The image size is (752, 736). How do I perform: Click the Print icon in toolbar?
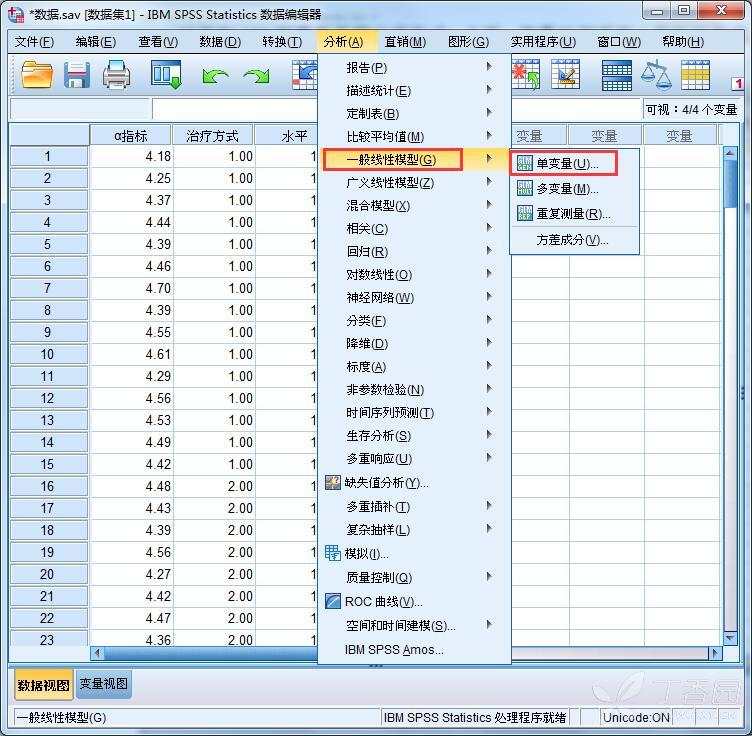tap(117, 74)
